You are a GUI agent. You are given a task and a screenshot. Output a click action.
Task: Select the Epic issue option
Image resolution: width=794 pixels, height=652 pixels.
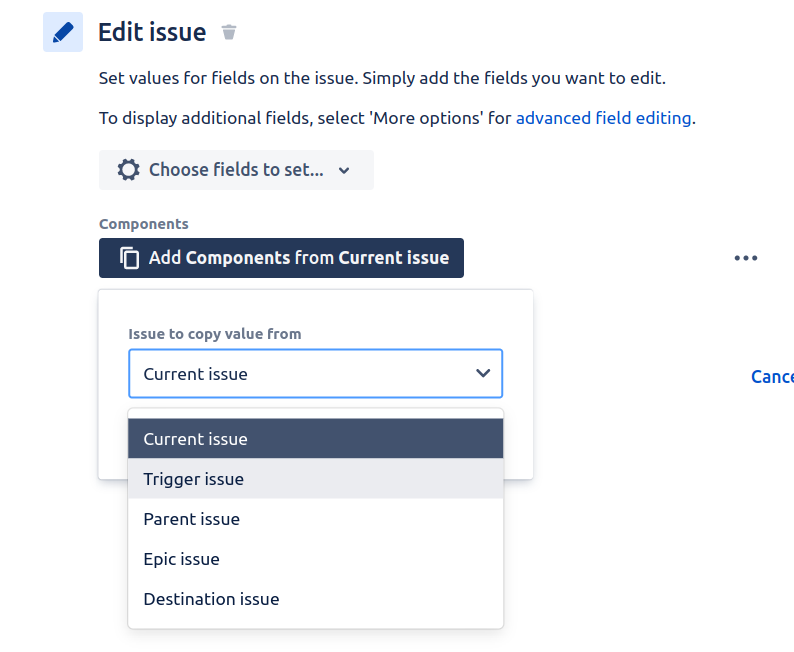(x=315, y=559)
